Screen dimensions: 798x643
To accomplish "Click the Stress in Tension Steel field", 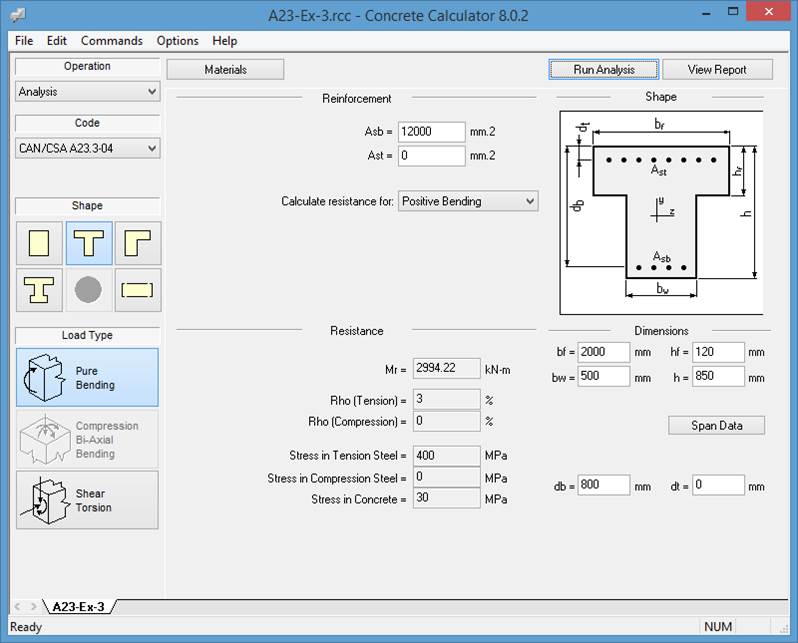I will click(446, 456).
